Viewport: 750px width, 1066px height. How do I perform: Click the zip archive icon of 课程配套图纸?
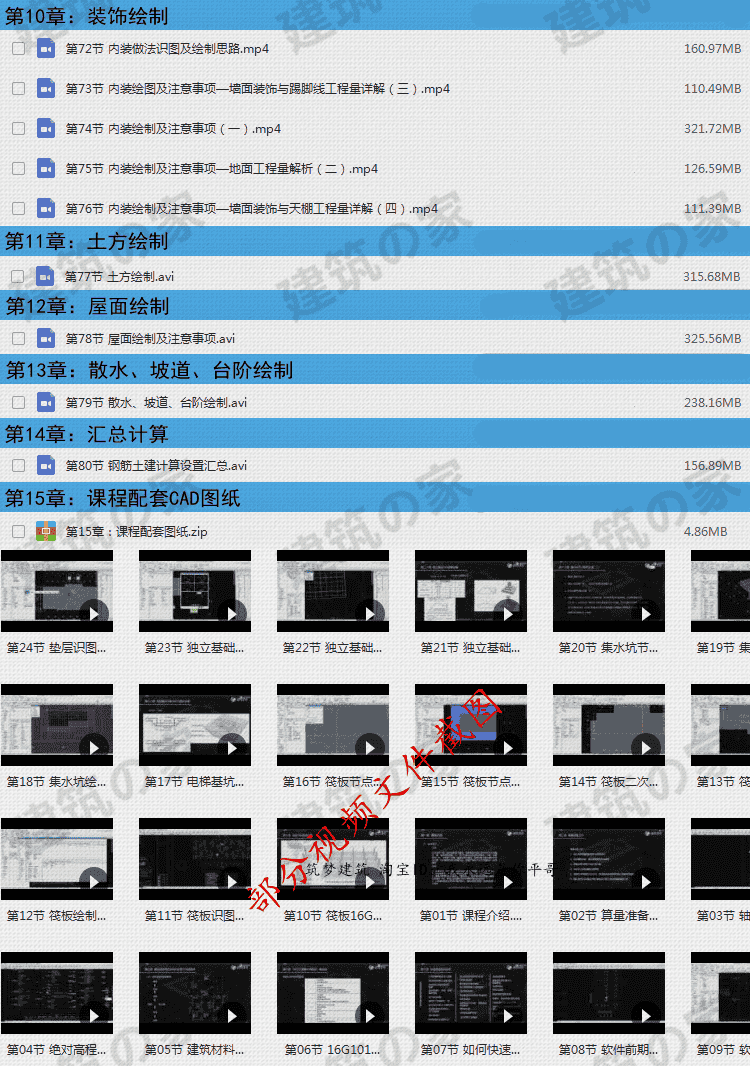46,531
